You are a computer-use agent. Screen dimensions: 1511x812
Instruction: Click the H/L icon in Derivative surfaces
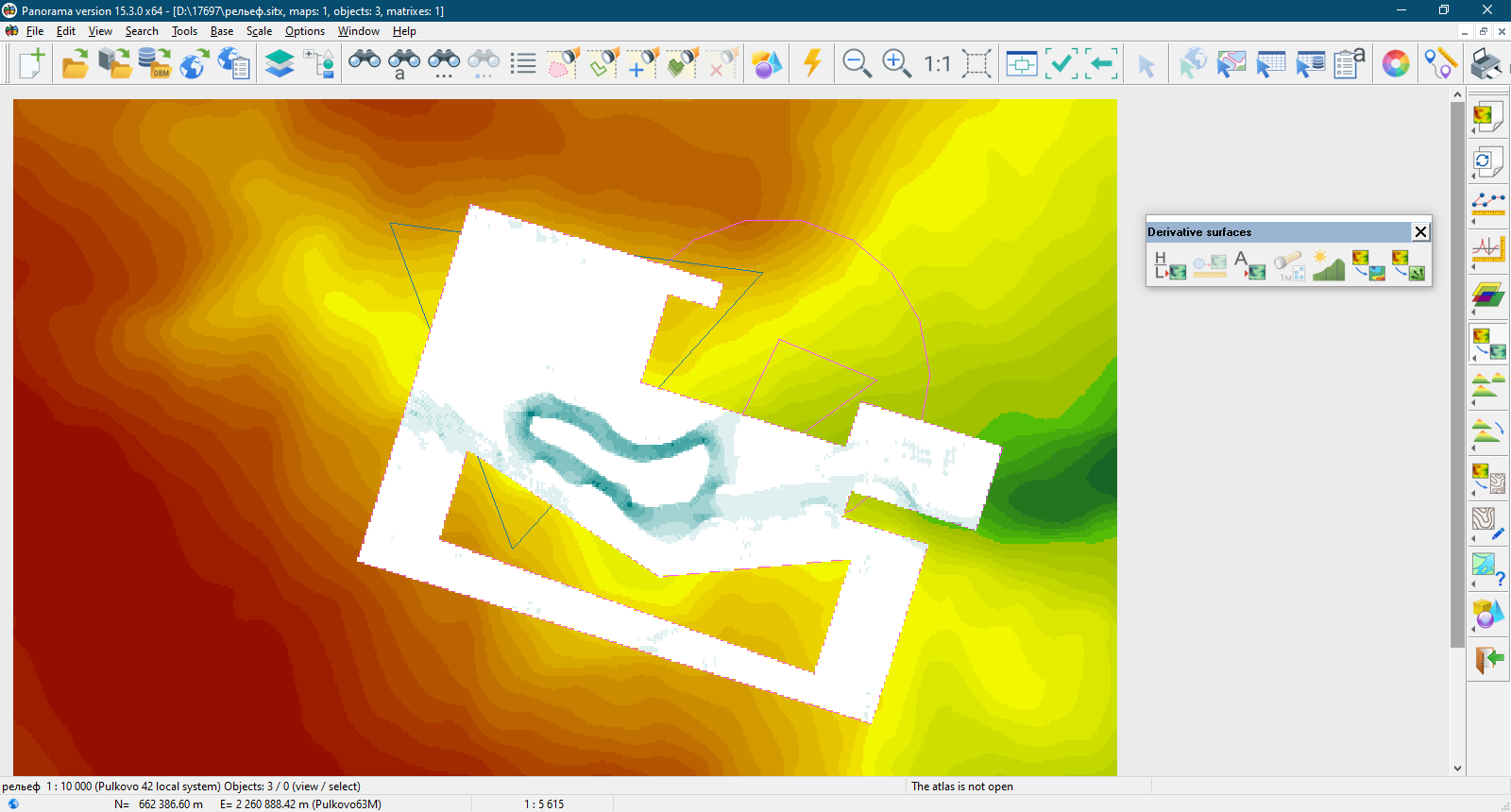[1170, 265]
